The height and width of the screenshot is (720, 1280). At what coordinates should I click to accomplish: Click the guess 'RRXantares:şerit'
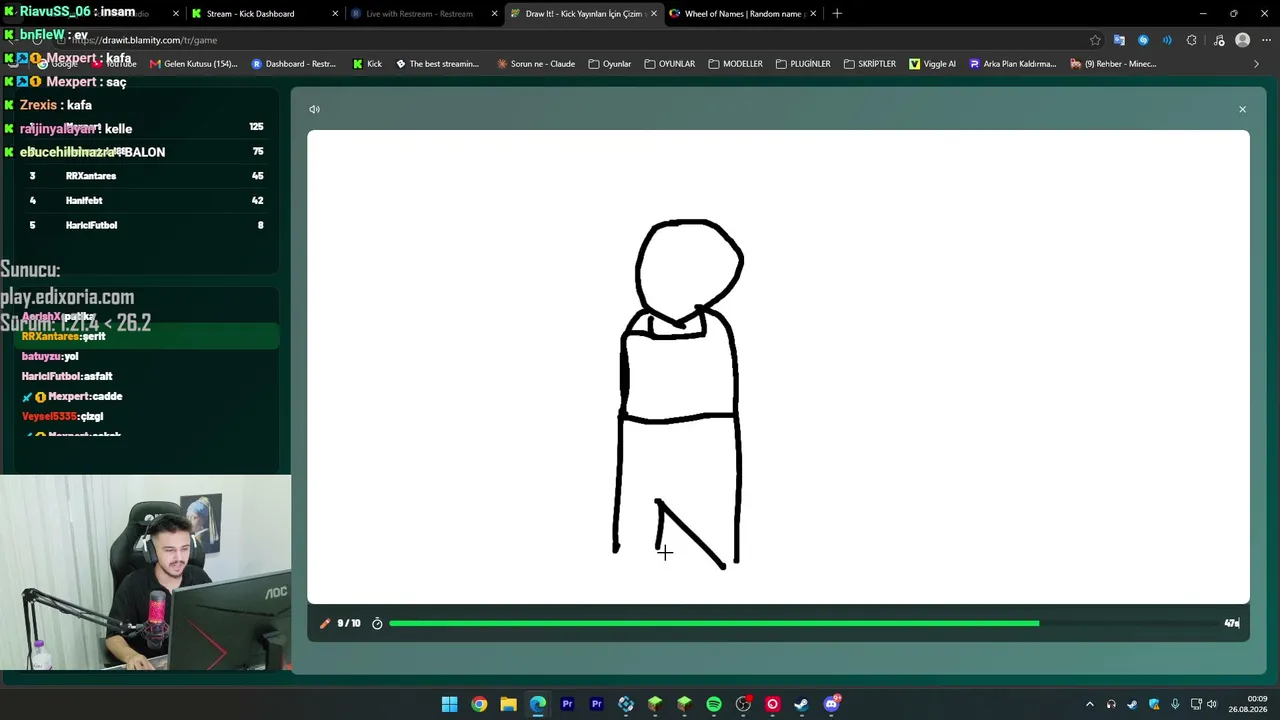[63, 337]
